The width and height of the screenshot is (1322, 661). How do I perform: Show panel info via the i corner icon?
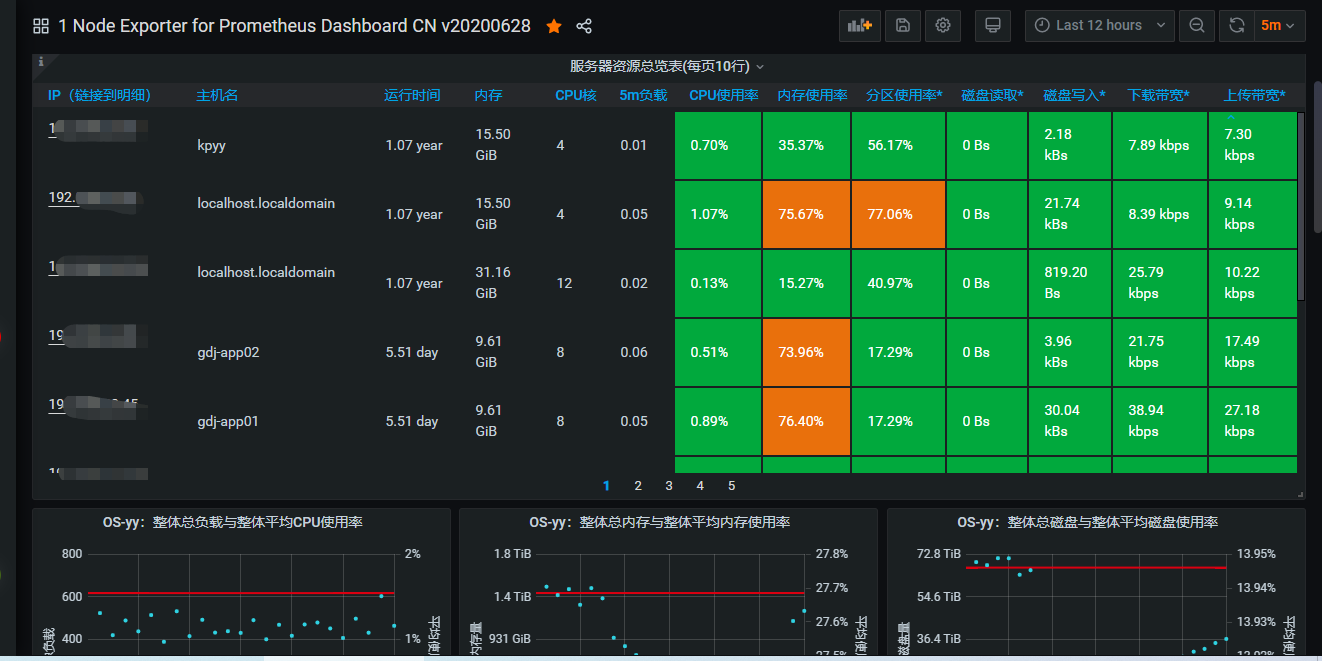[41, 62]
